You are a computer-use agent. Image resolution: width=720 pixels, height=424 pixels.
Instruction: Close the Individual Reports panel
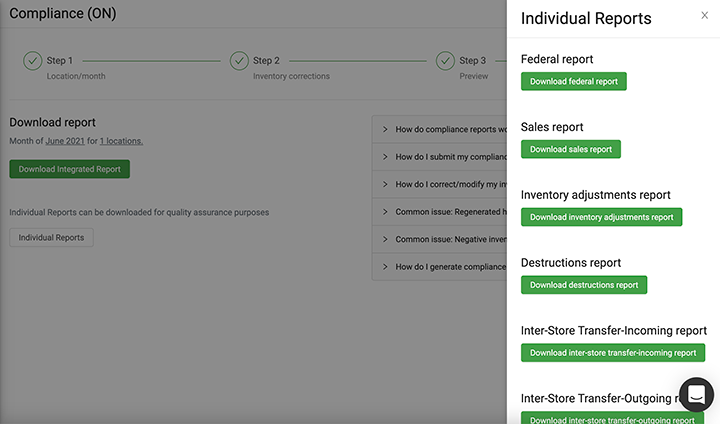coord(704,16)
